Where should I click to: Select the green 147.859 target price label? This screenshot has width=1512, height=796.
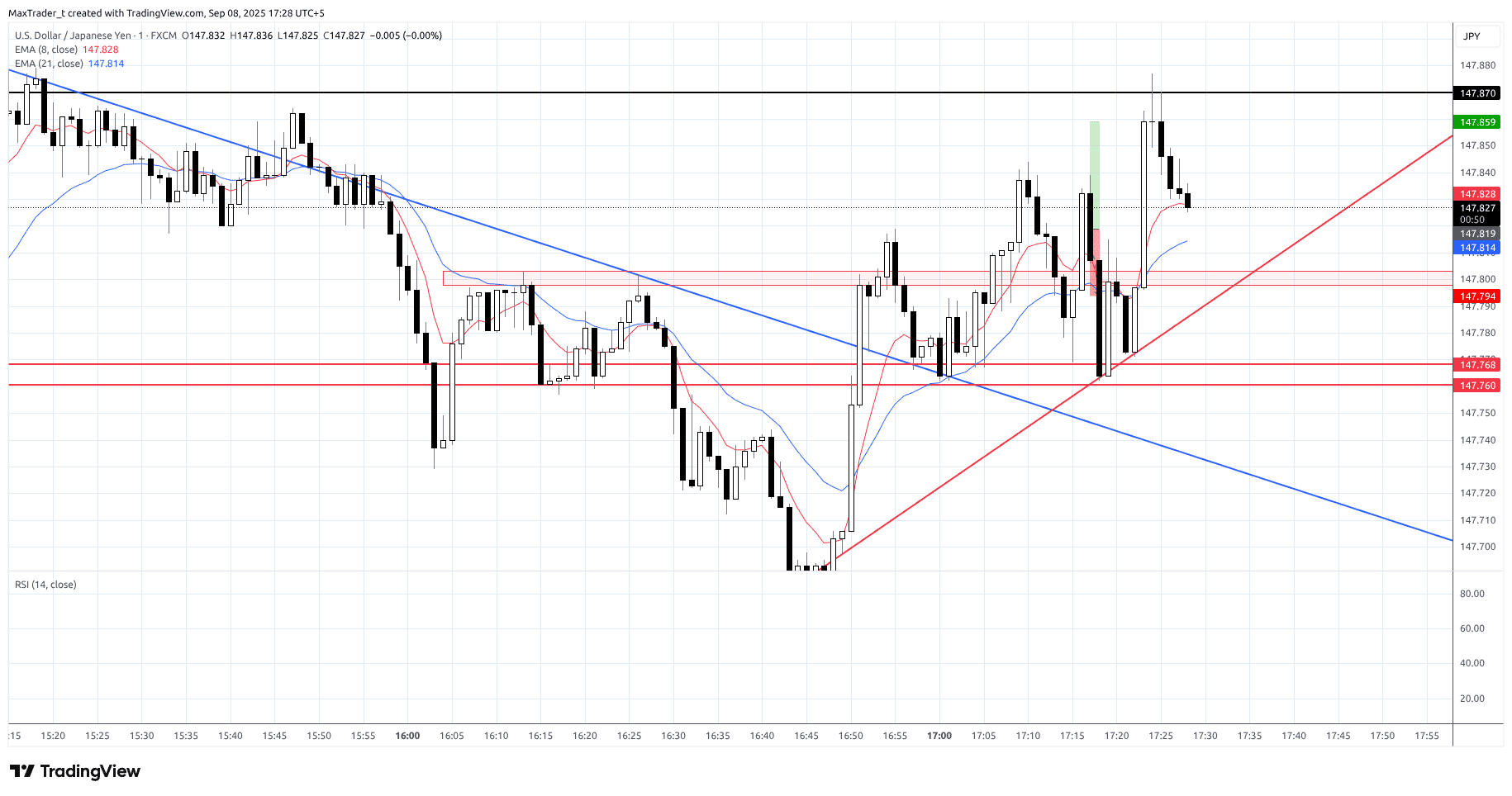pos(1477,122)
